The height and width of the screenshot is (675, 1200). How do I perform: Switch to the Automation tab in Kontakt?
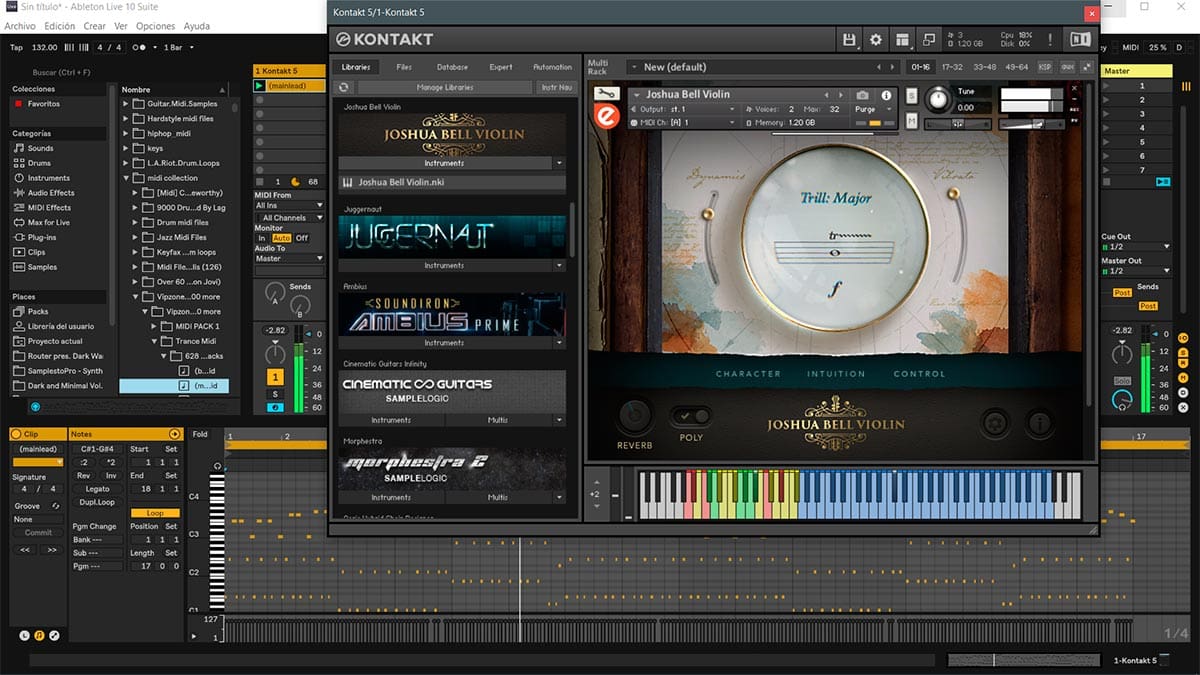(x=552, y=67)
